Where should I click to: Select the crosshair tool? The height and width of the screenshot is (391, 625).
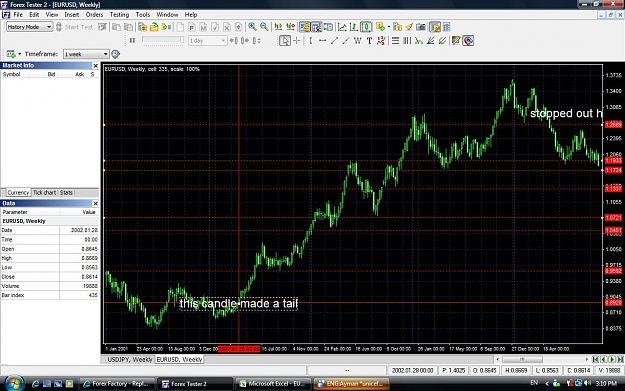coord(297,41)
